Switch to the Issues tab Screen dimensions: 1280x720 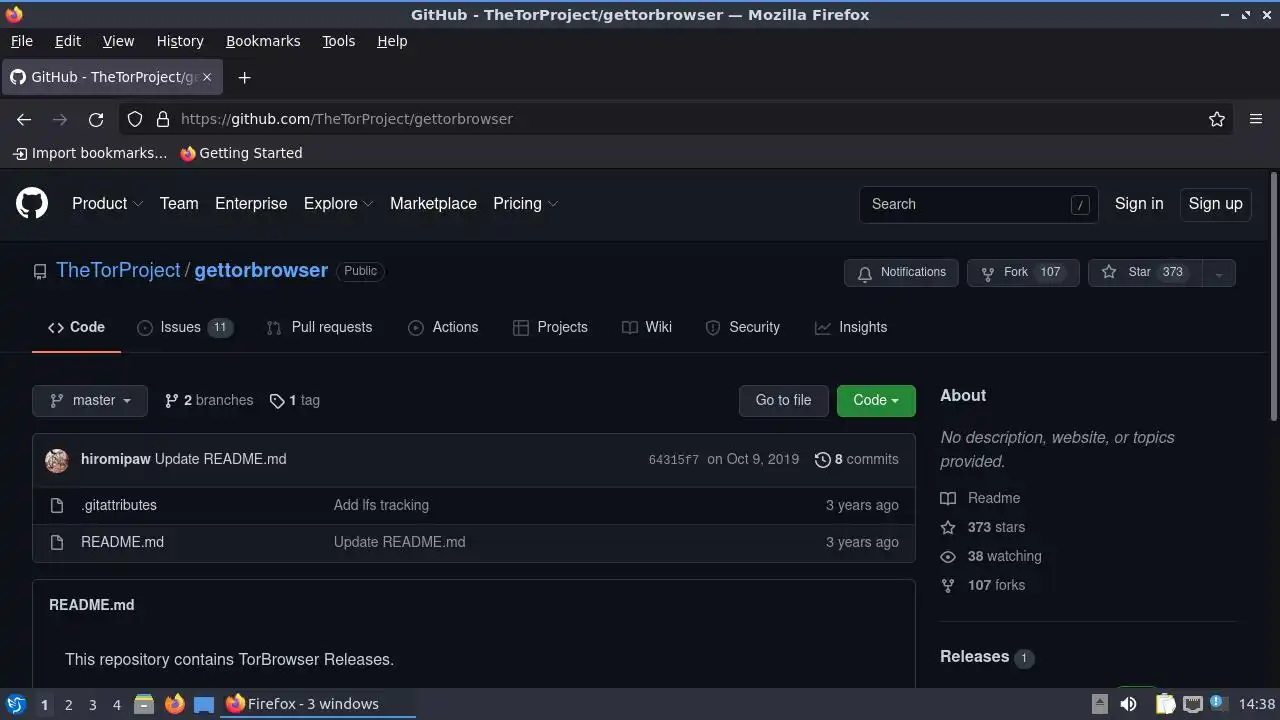(185, 327)
